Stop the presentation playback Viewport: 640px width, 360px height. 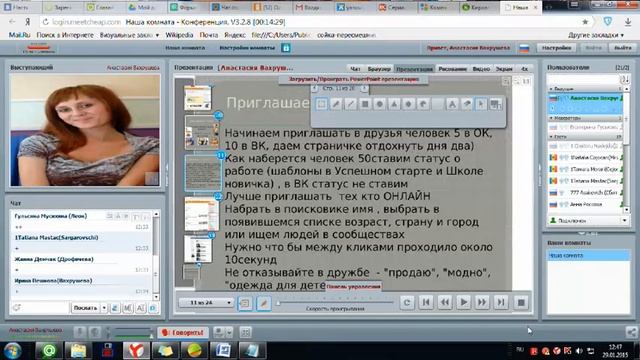coord(521,302)
